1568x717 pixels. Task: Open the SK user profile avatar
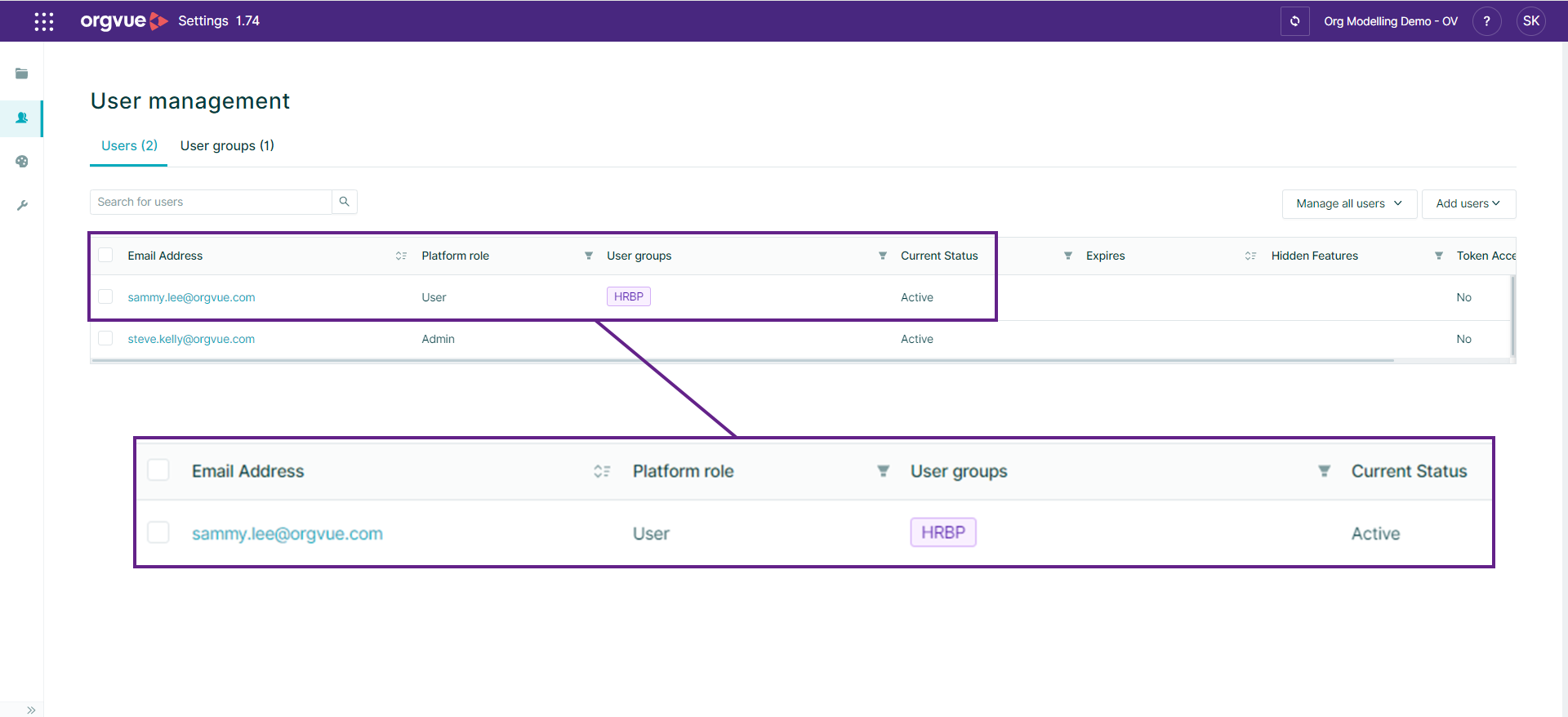click(x=1530, y=21)
